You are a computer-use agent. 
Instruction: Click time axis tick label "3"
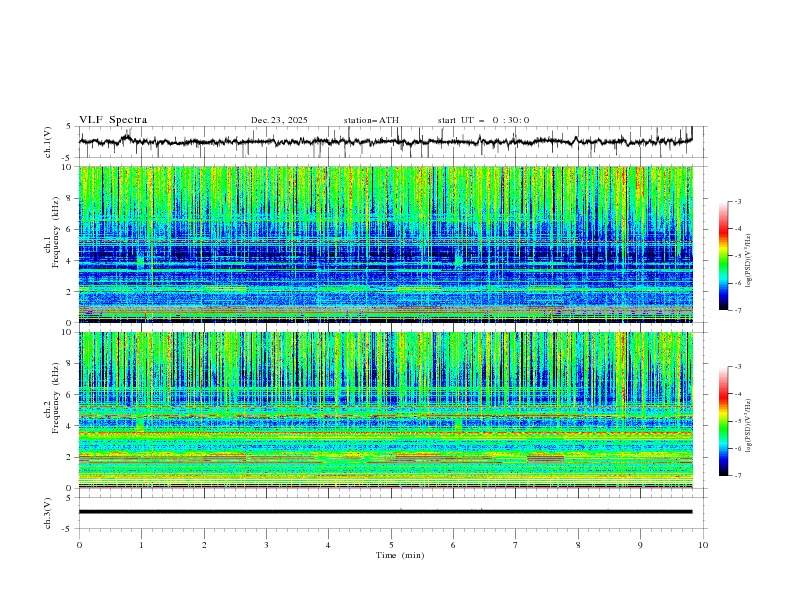(x=266, y=545)
